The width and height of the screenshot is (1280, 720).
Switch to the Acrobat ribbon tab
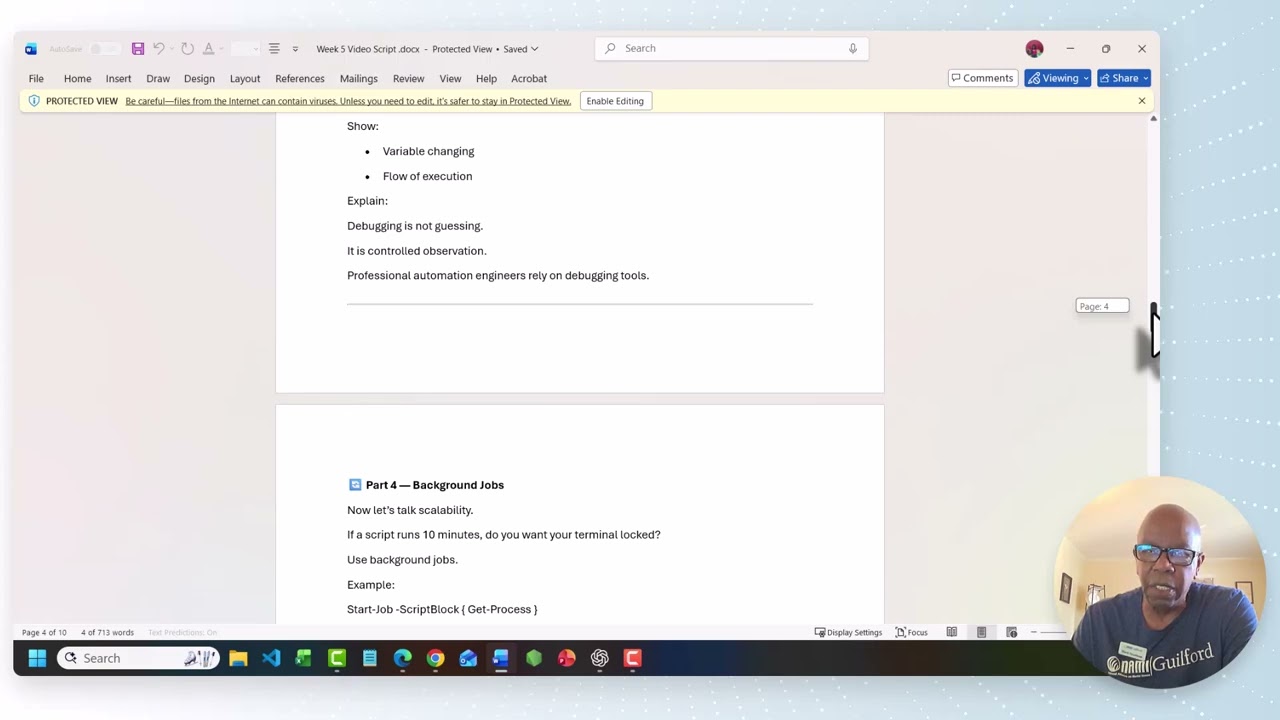point(529,78)
